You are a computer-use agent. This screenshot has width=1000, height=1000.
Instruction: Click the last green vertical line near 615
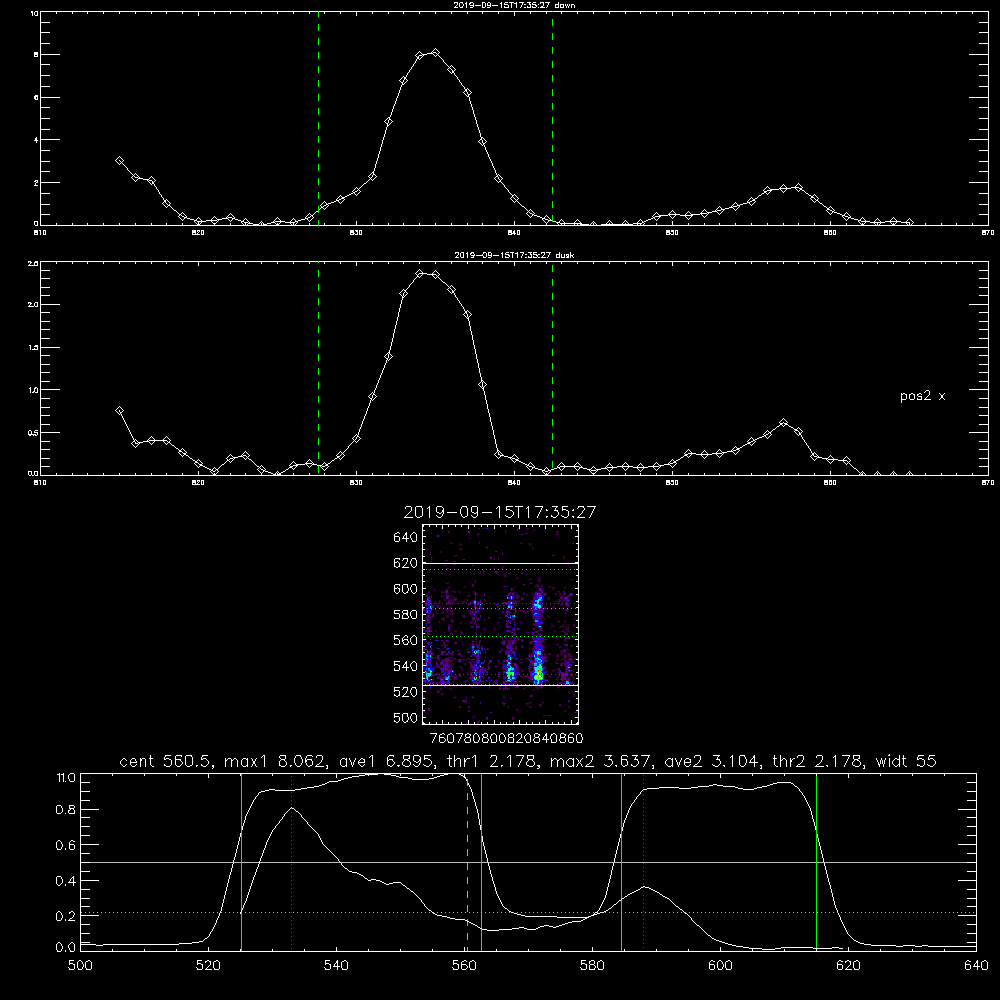tap(816, 861)
